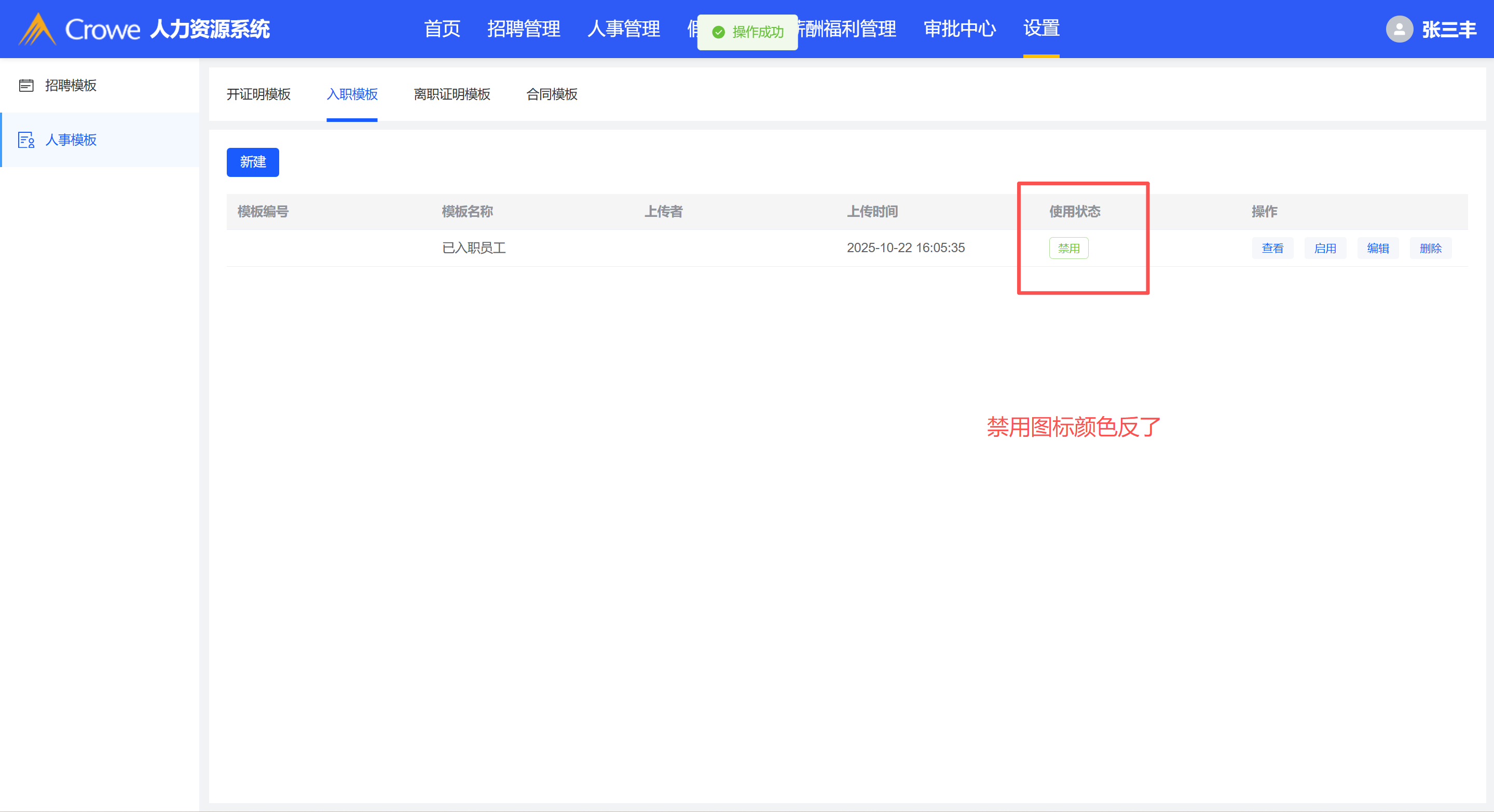Screen dimensions: 1494x812
Task: Click the green success checkmark icon
Action: (x=718, y=32)
